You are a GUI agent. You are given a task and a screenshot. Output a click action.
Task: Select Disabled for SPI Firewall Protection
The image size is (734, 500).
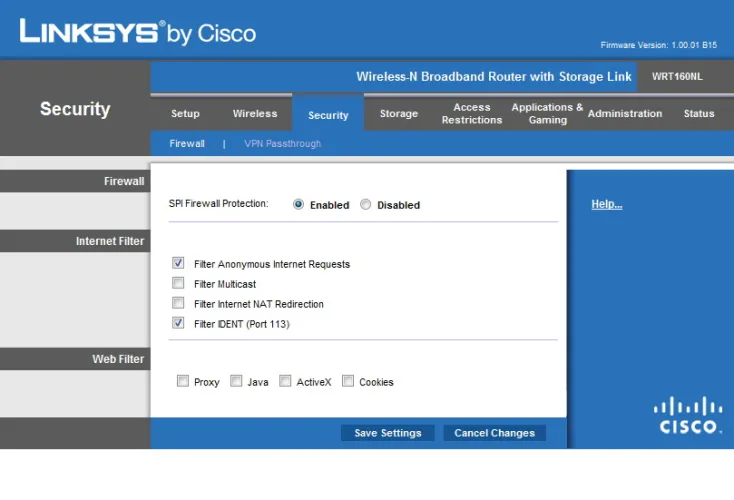(366, 205)
